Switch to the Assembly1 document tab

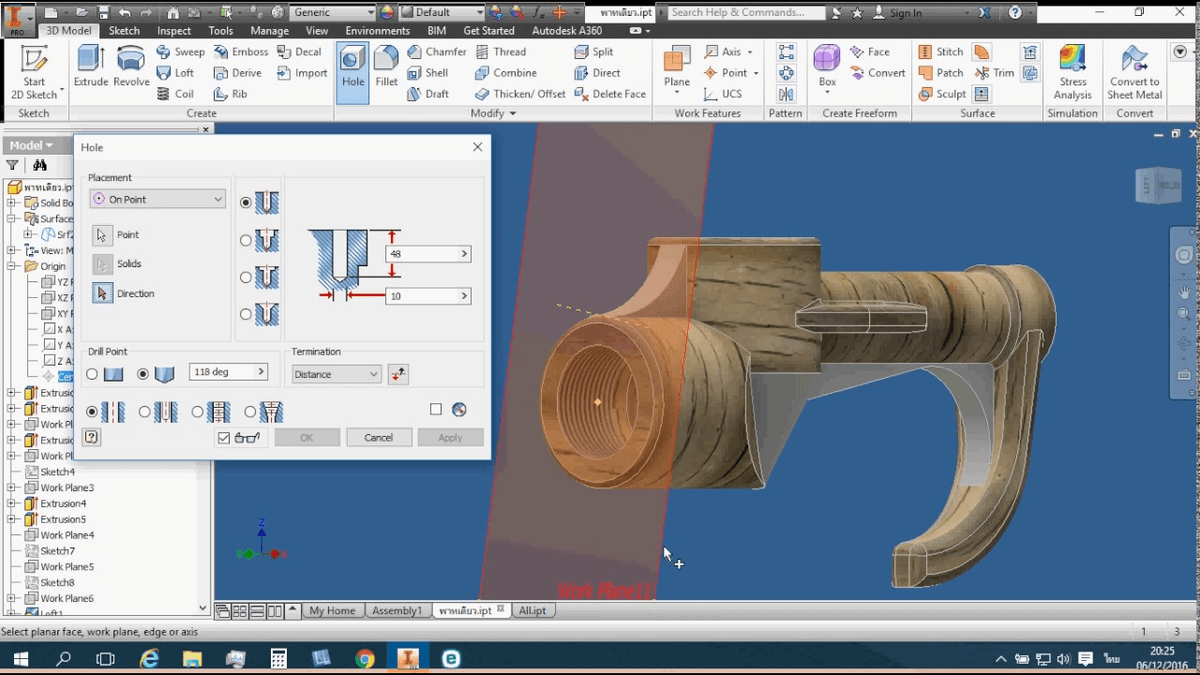[x=397, y=611]
